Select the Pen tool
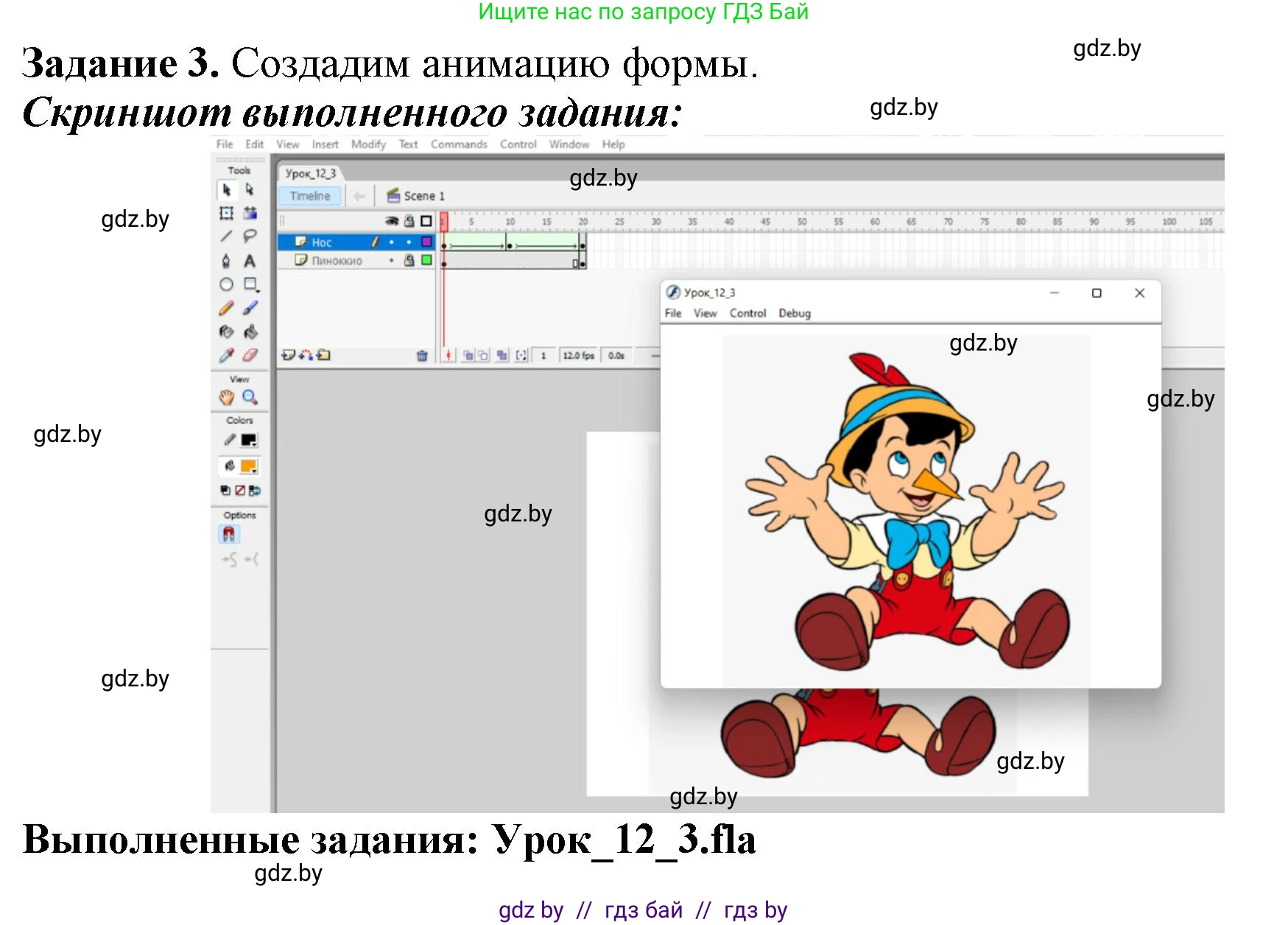Screen dimensions: 1288x925 click(226, 261)
